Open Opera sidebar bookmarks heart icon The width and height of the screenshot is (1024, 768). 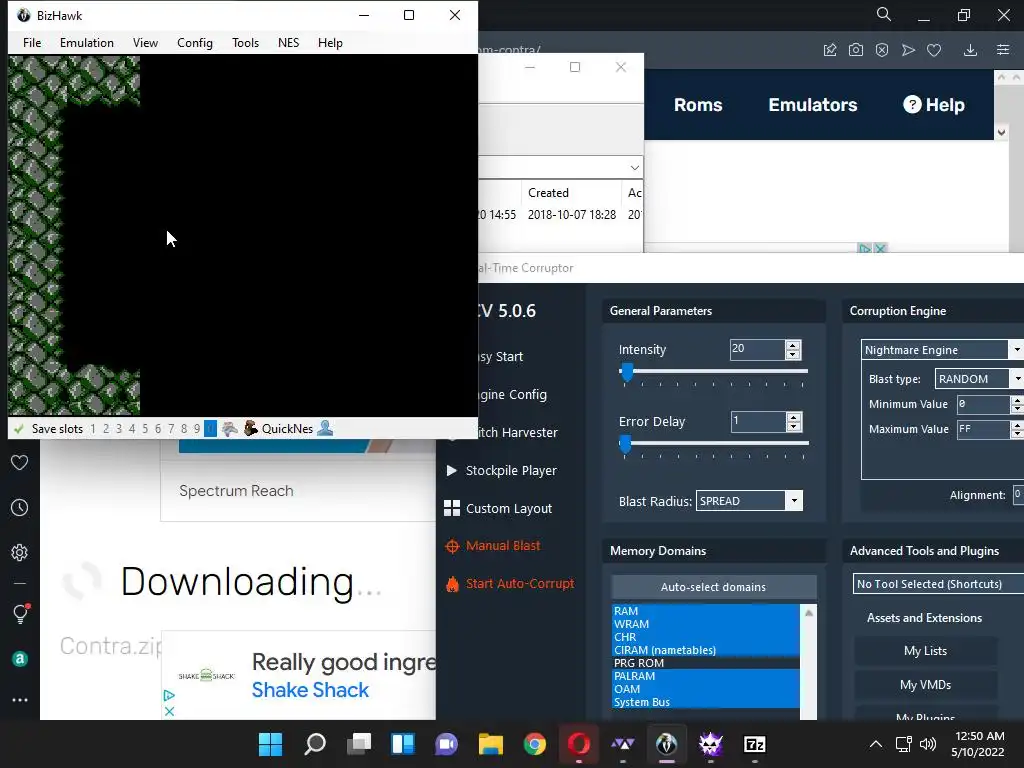[x=20, y=462]
